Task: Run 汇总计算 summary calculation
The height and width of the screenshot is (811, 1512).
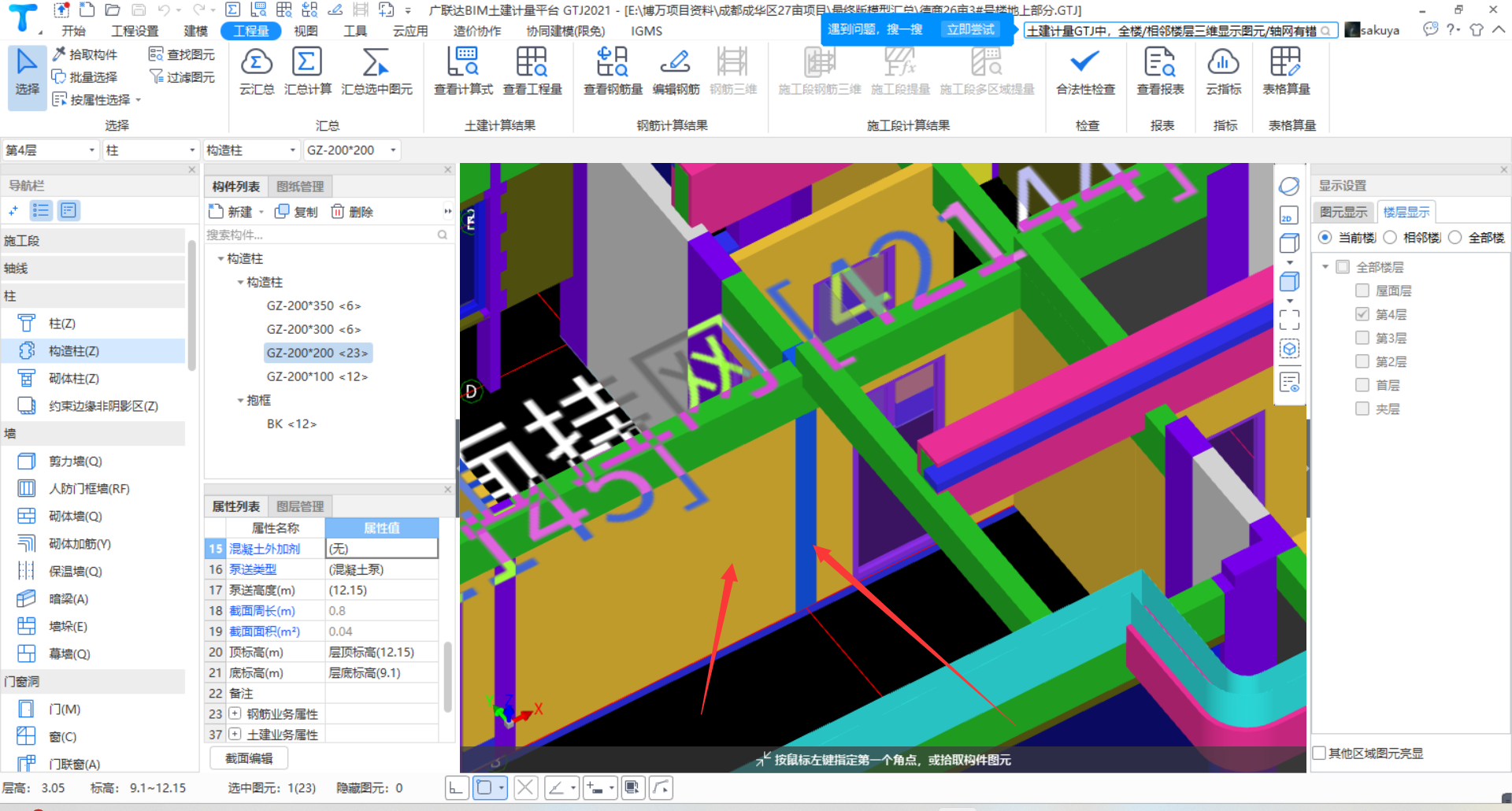Action: point(307,71)
